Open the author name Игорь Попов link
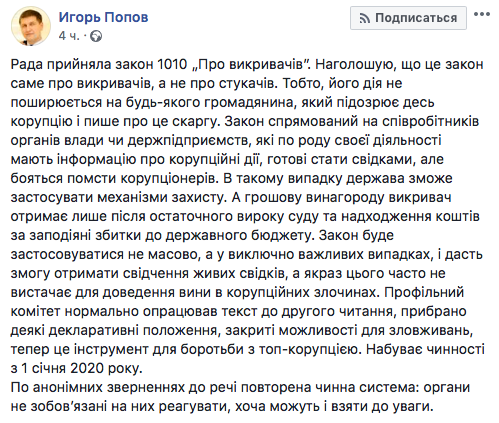This screenshot has width=499, height=423. click(103, 17)
